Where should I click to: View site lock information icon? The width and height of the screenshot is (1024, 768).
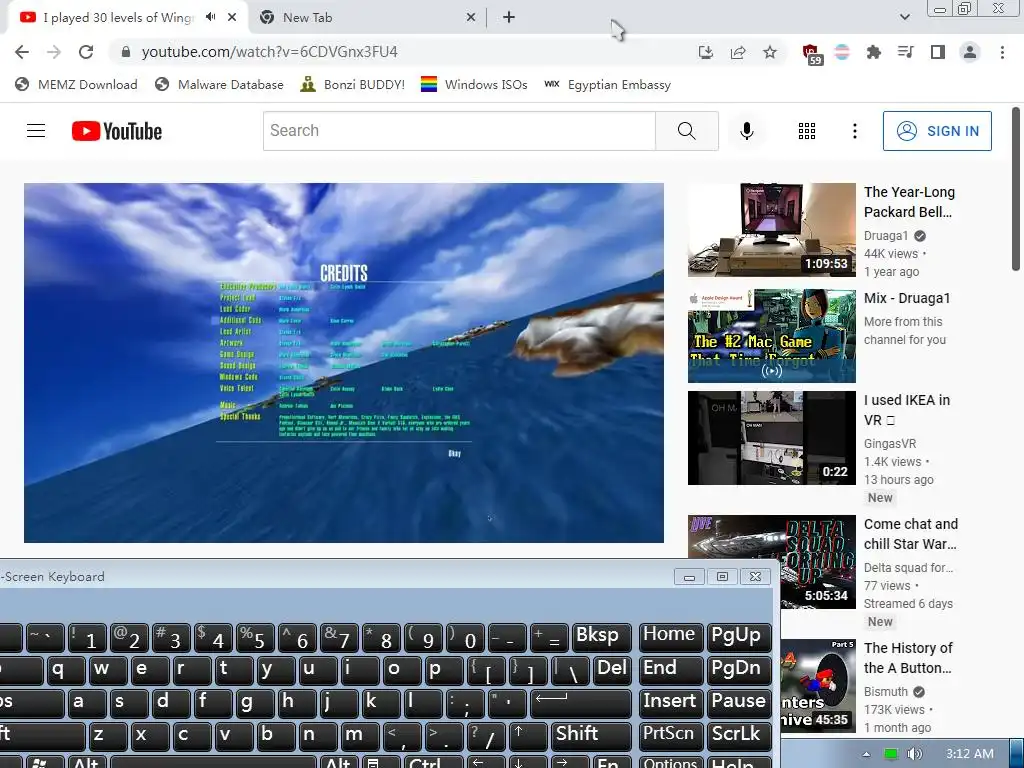pyautogui.click(x=126, y=52)
